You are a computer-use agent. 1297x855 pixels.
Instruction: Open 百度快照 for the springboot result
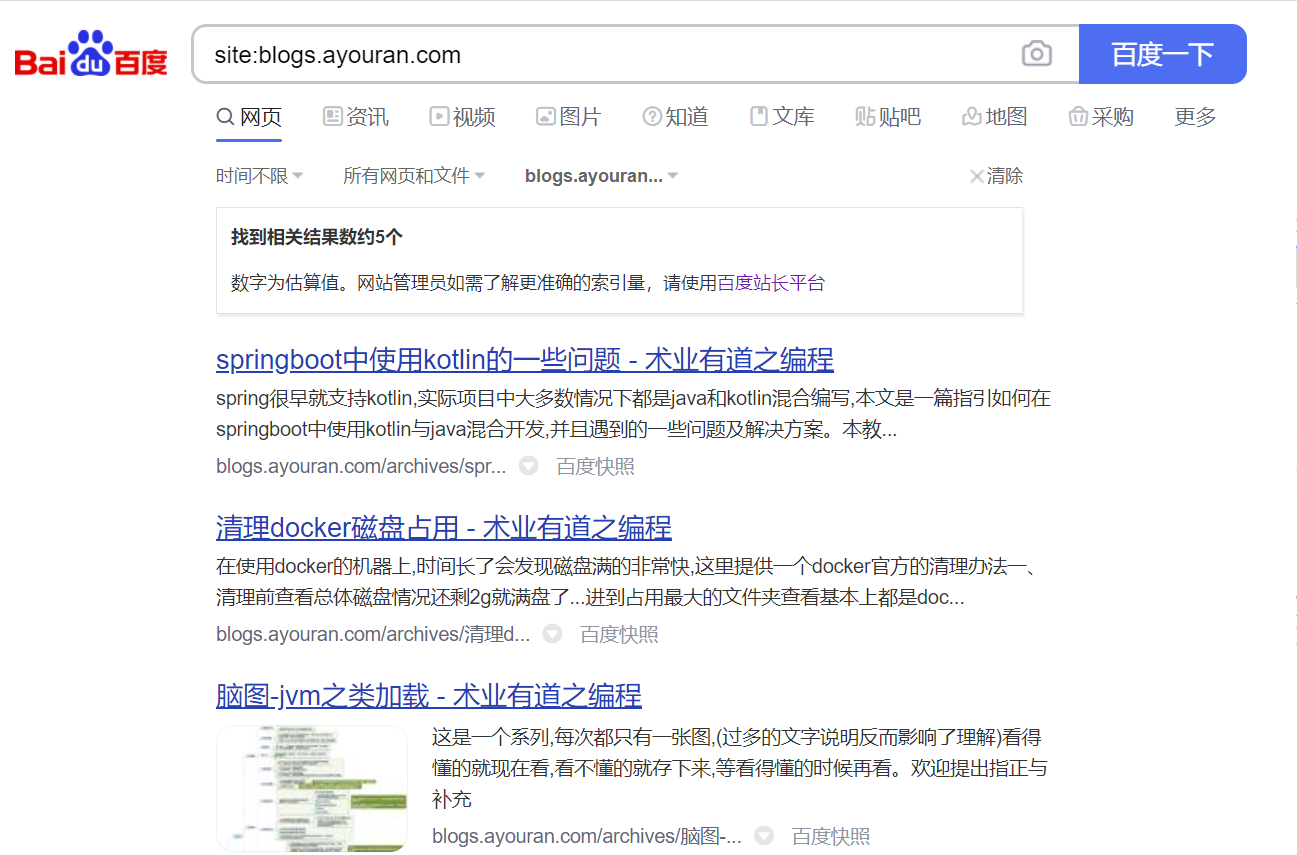595,466
